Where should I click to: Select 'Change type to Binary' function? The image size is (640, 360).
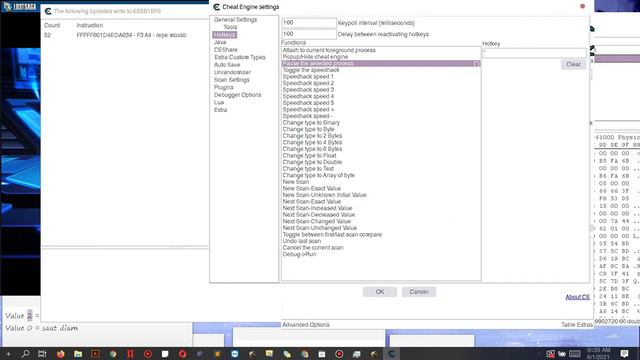381,122
